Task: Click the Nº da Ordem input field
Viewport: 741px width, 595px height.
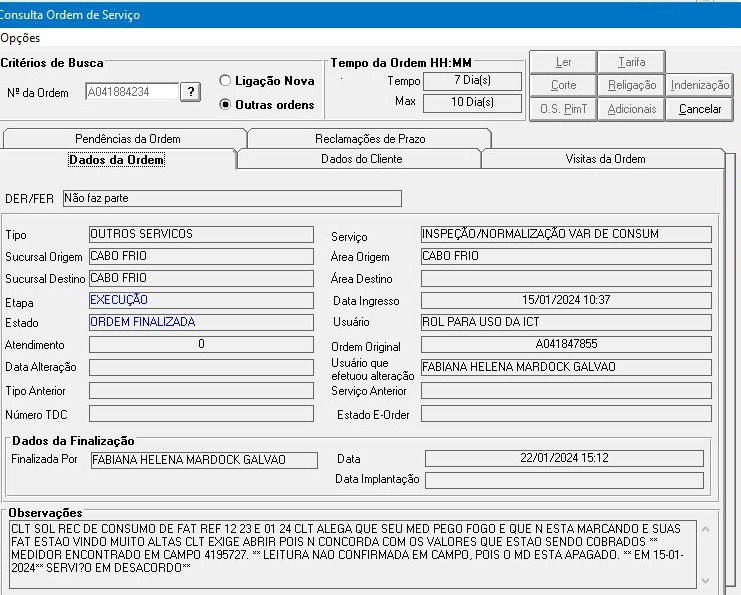Action: 132,92
